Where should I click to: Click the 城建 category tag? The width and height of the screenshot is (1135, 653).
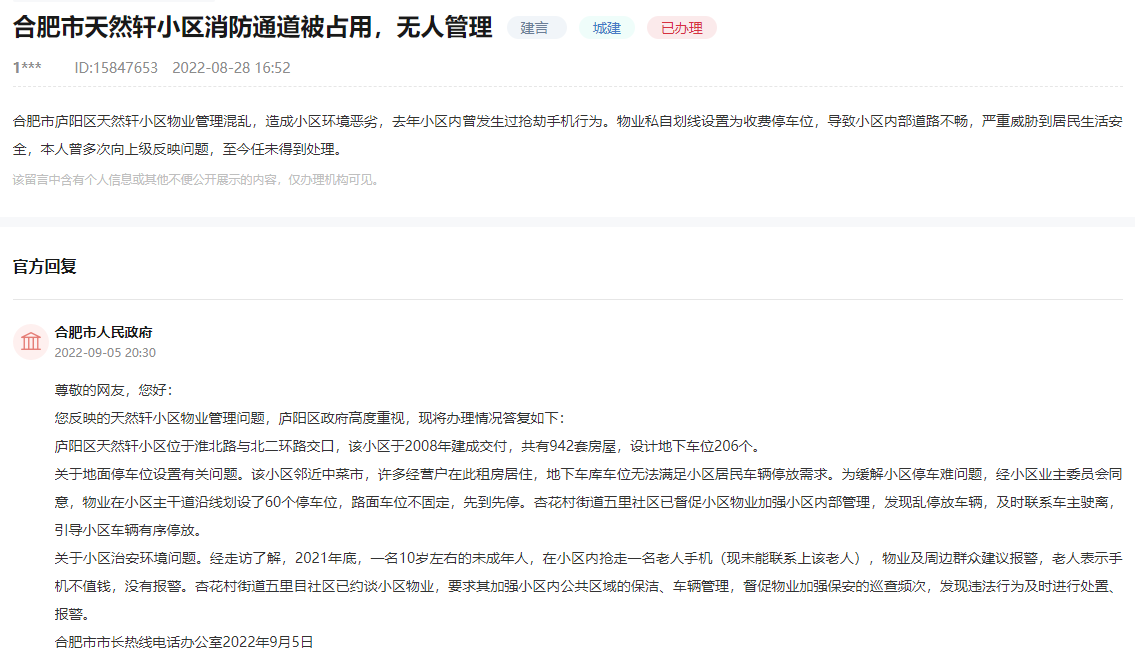(607, 28)
